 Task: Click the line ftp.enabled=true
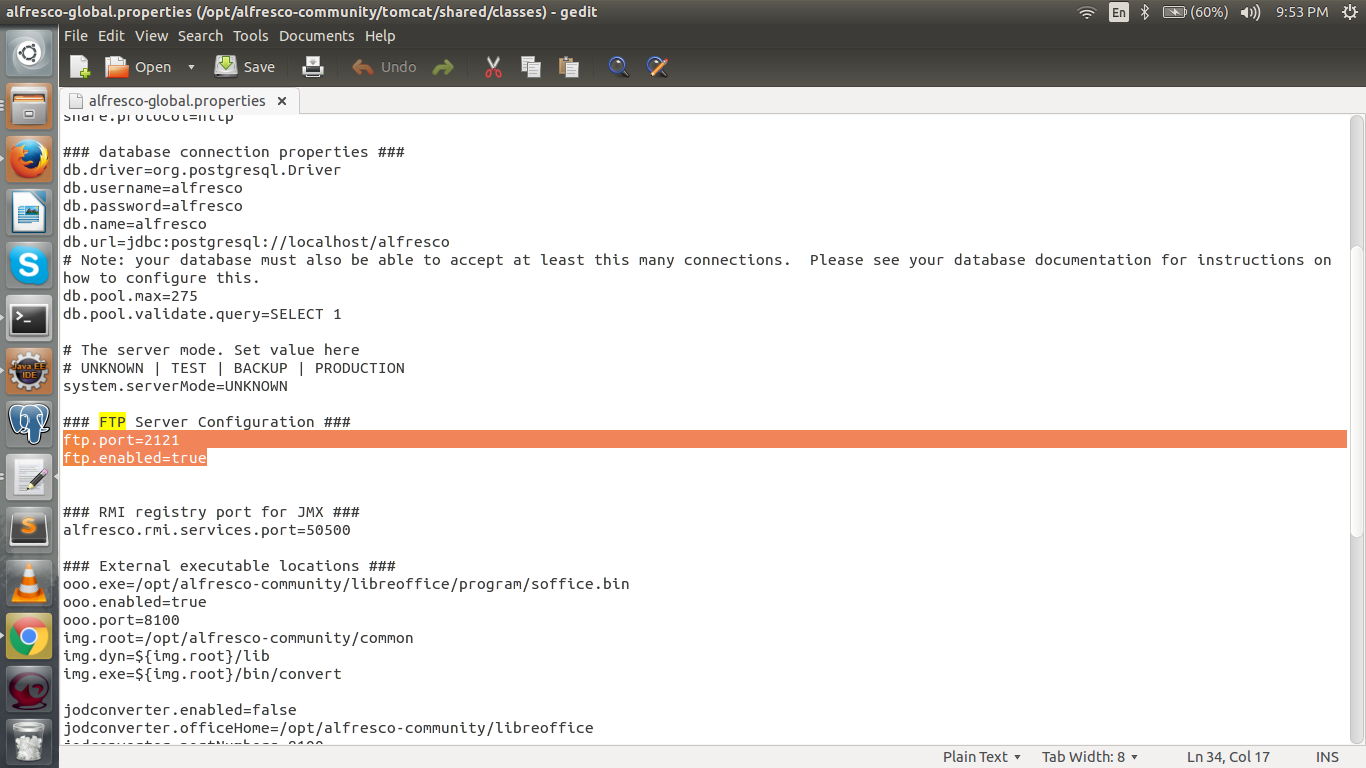134,458
